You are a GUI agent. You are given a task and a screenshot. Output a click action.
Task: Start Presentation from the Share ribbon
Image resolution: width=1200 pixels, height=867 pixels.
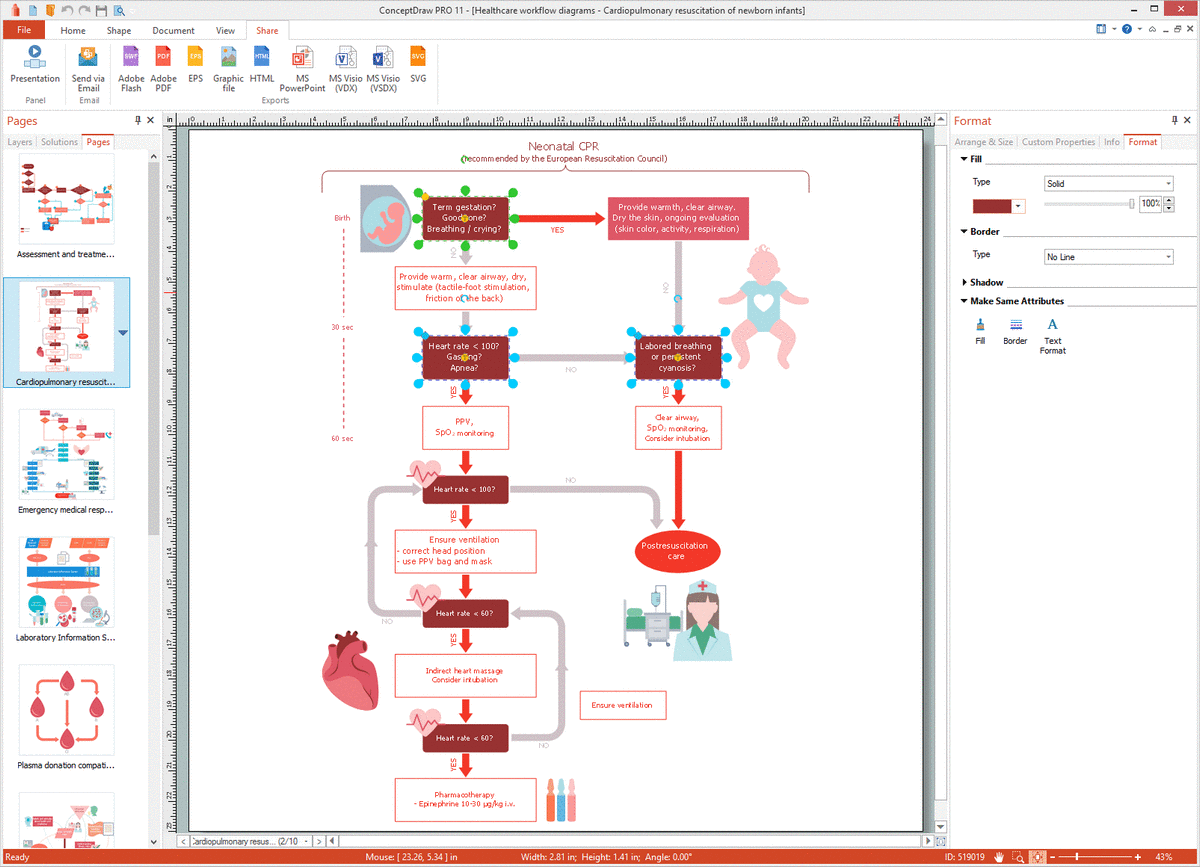point(35,64)
